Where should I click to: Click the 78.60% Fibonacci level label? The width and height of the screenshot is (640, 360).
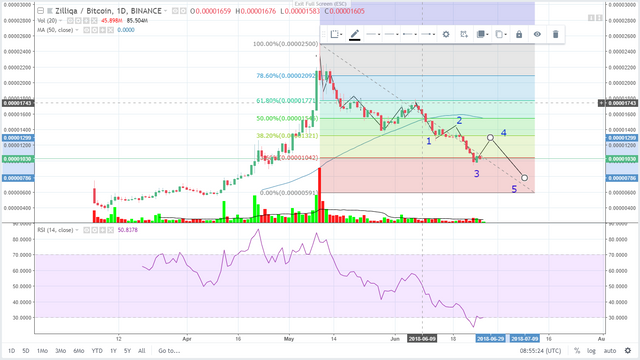[x=287, y=76]
